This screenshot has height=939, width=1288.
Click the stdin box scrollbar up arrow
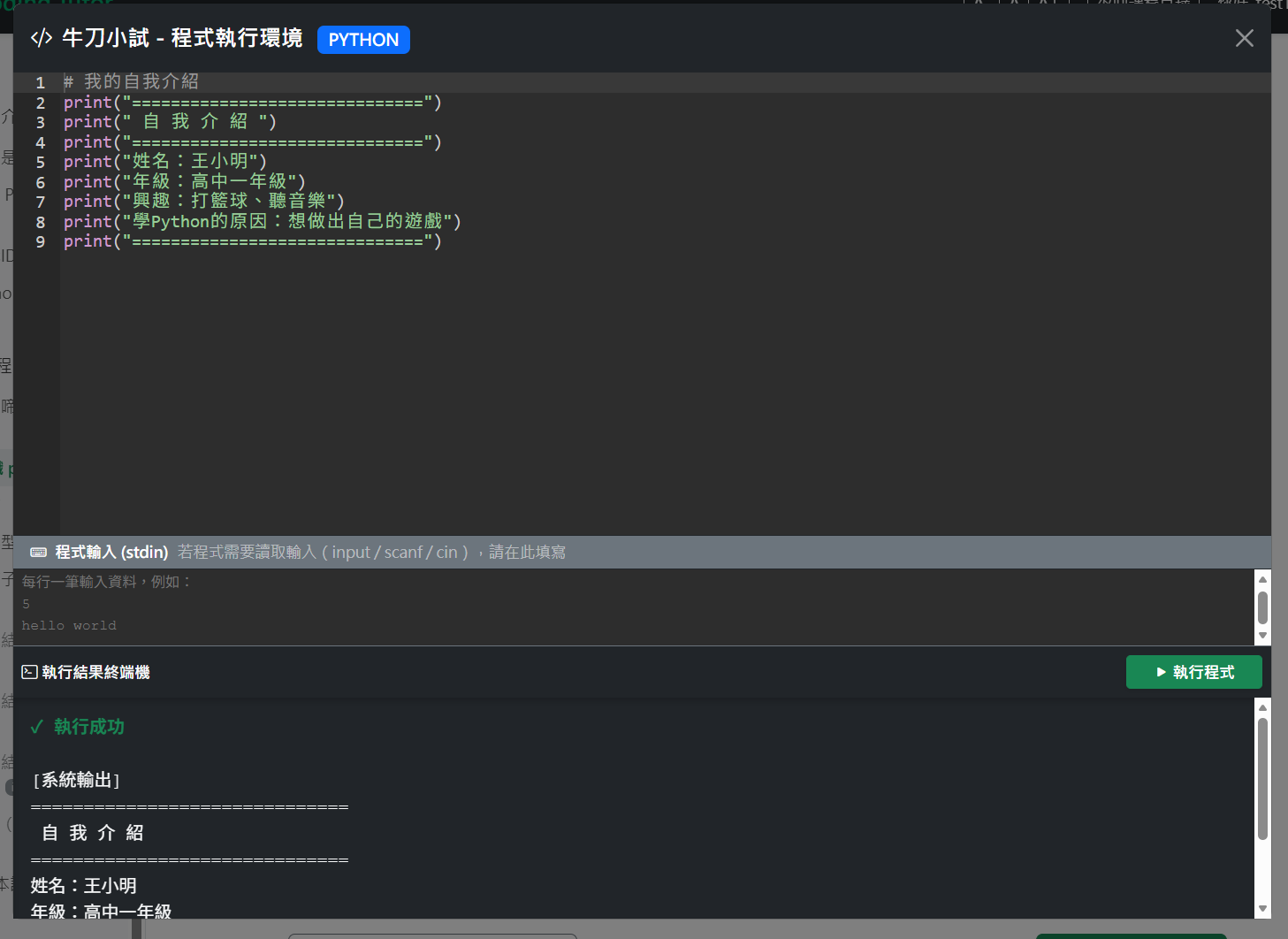pos(1262,579)
